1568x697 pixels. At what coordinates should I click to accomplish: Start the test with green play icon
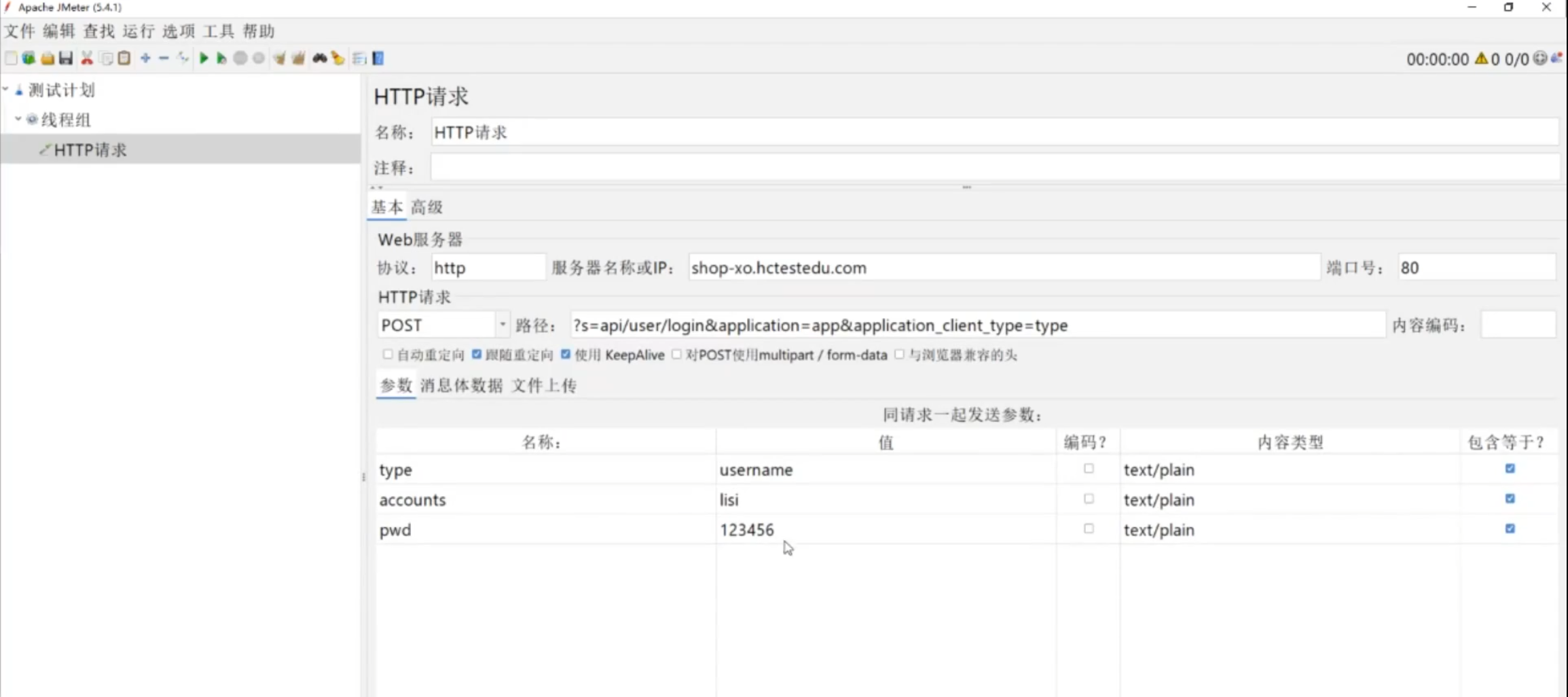pyautogui.click(x=204, y=58)
